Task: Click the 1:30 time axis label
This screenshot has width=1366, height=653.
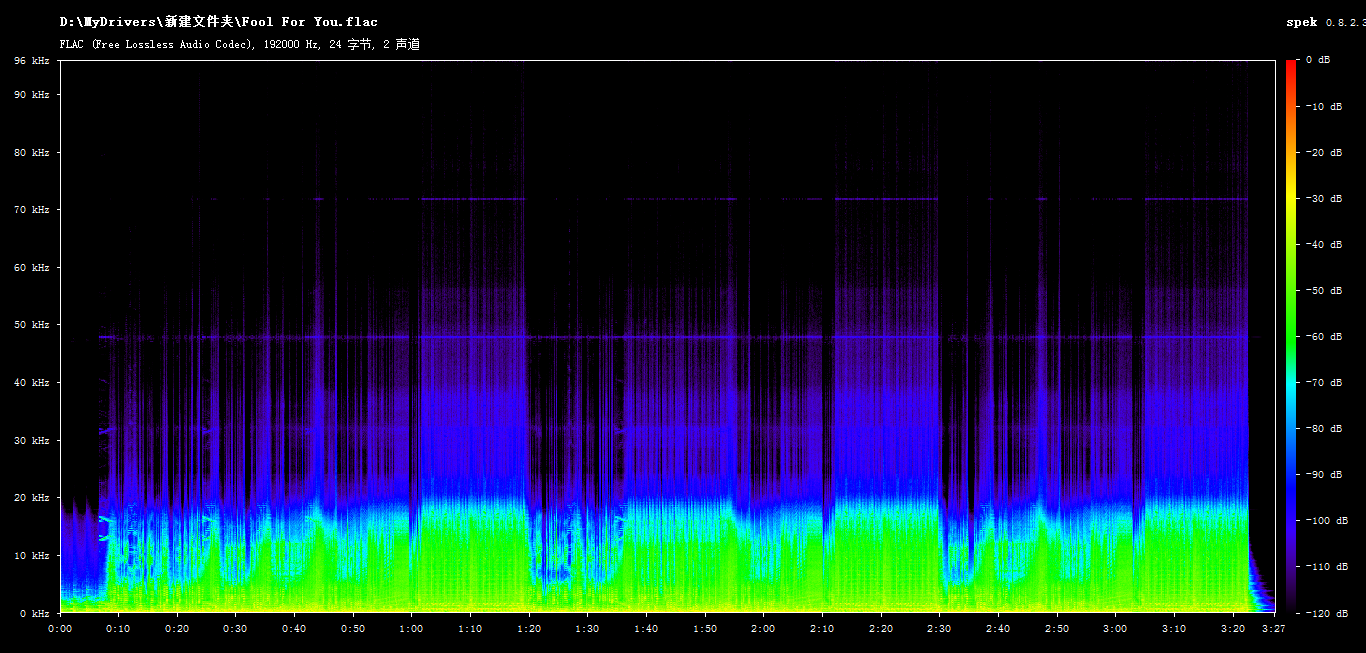Action: (587, 629)
